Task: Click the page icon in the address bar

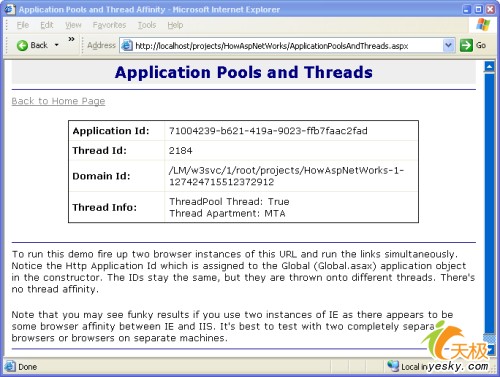Action: point(127,45)
